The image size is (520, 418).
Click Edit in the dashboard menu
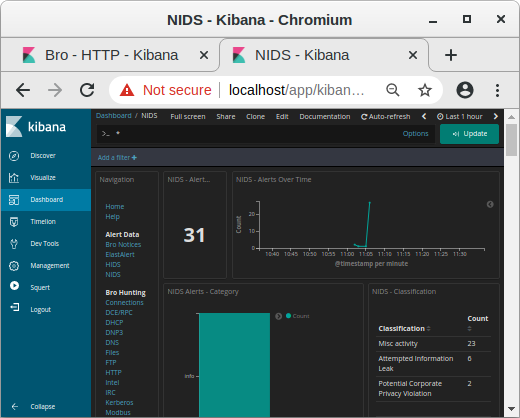(x=282, y=117)
